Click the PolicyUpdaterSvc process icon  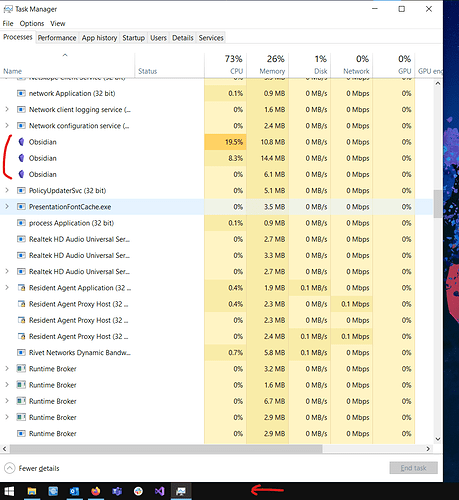[x=21, y=191]
